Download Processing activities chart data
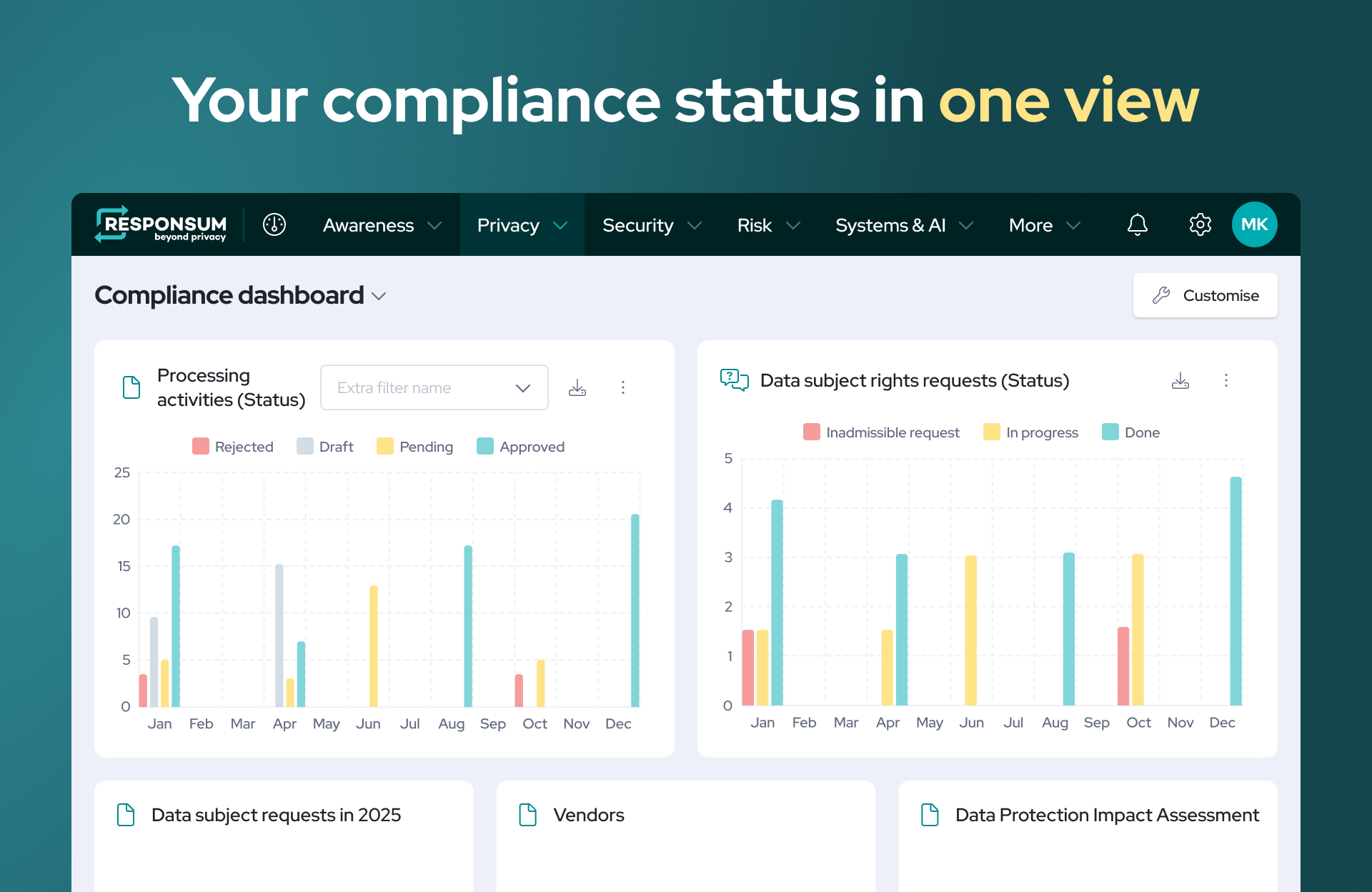 point(577,387)
